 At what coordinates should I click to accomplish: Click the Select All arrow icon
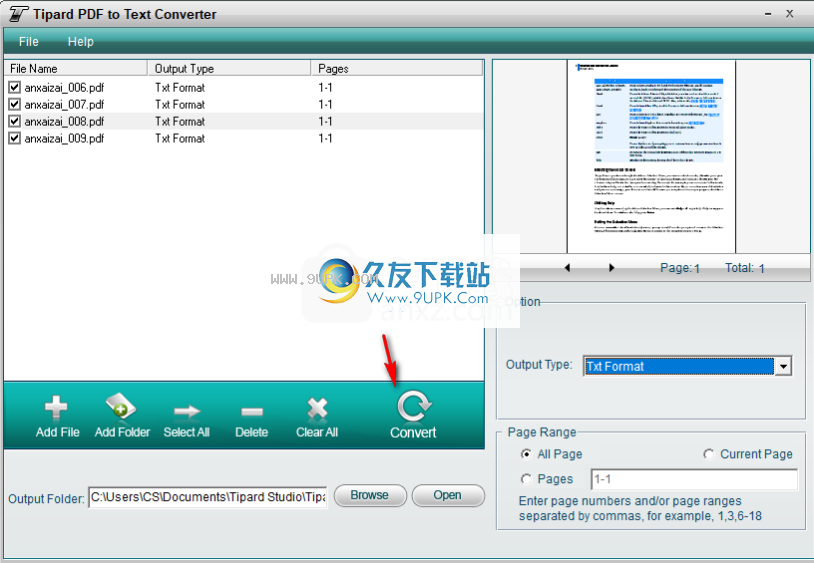[187, 411]
